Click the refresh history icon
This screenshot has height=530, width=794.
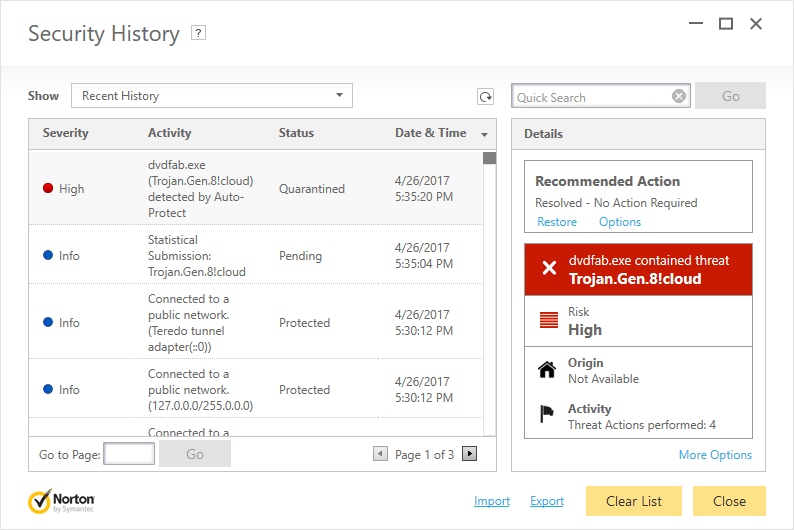pos(485,97)
